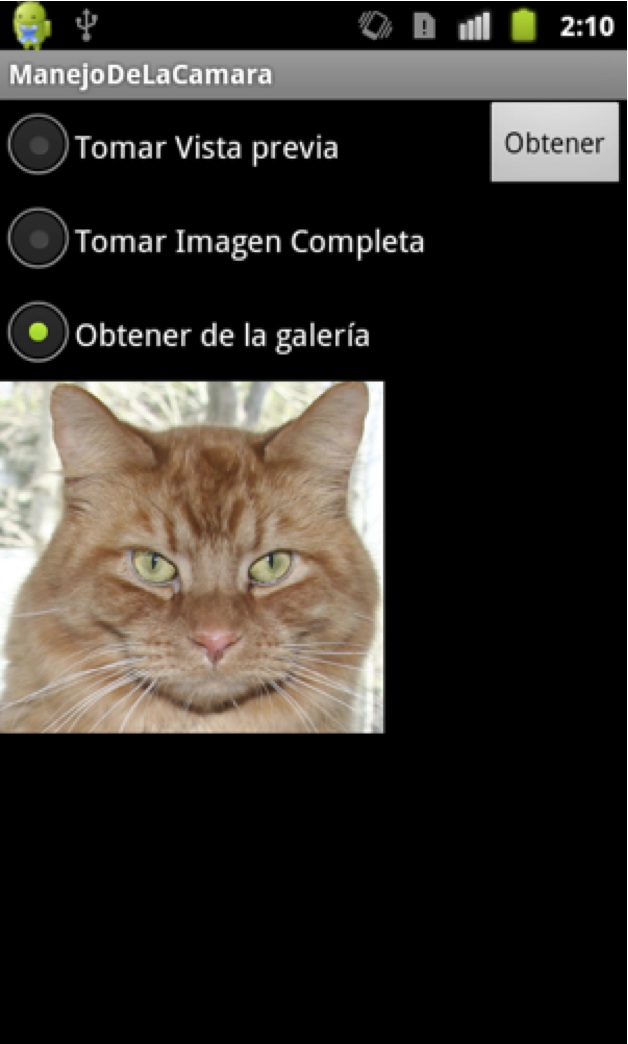This screenshot has height=1044, width=628.
Task: Tap the signal strength bars icon
Action: tap(473, 27)
